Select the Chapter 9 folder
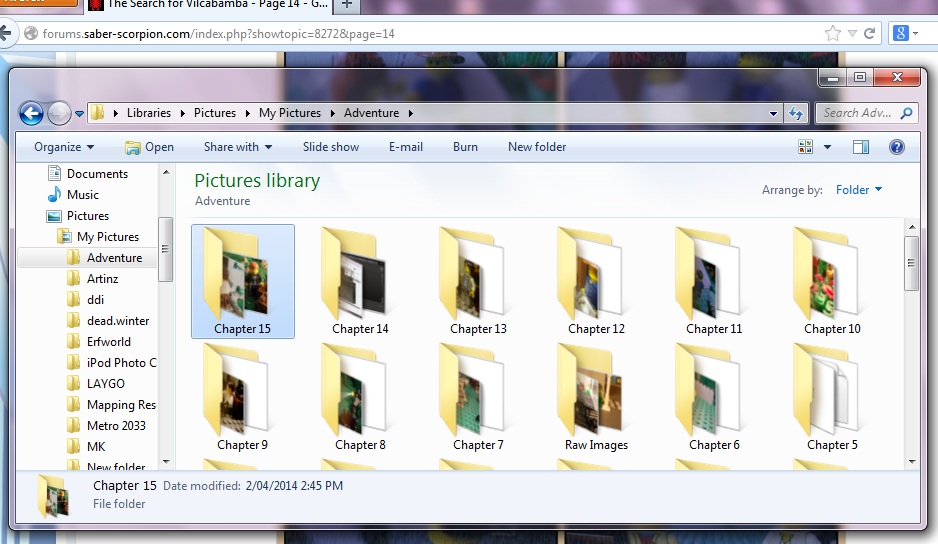 (x=242, y=397)
